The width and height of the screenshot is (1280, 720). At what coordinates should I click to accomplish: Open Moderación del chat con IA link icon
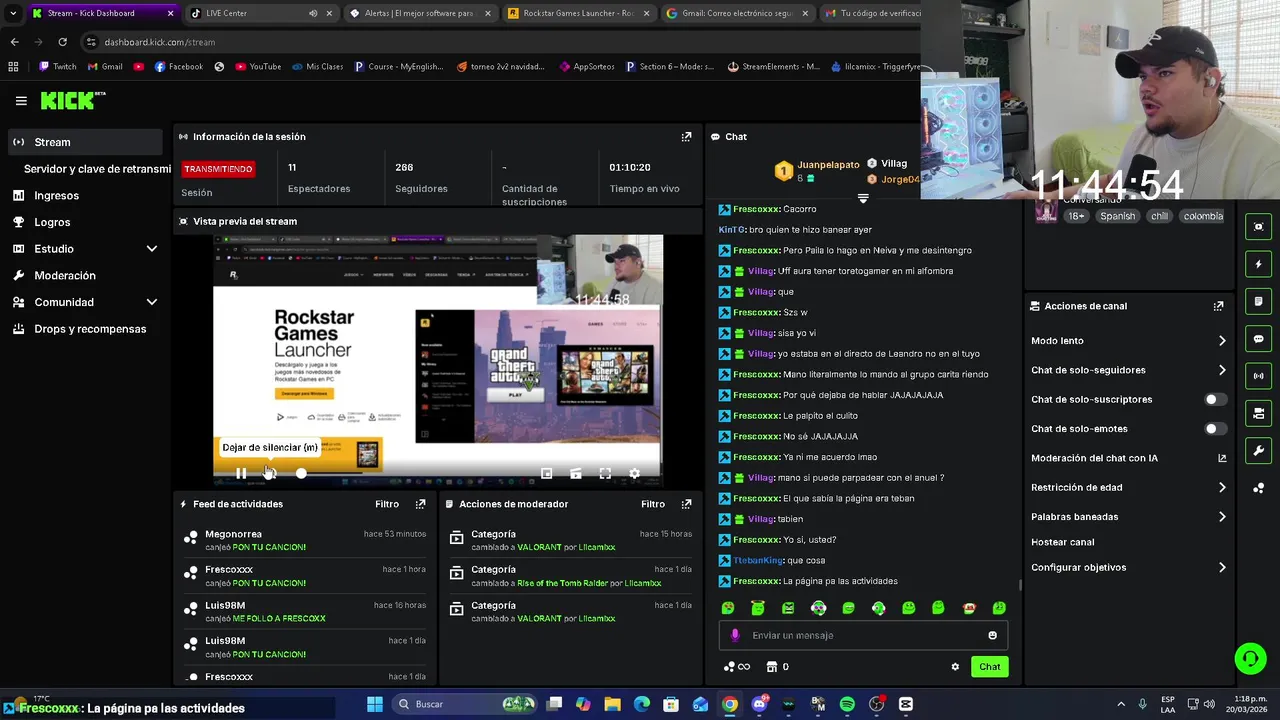1222,458
